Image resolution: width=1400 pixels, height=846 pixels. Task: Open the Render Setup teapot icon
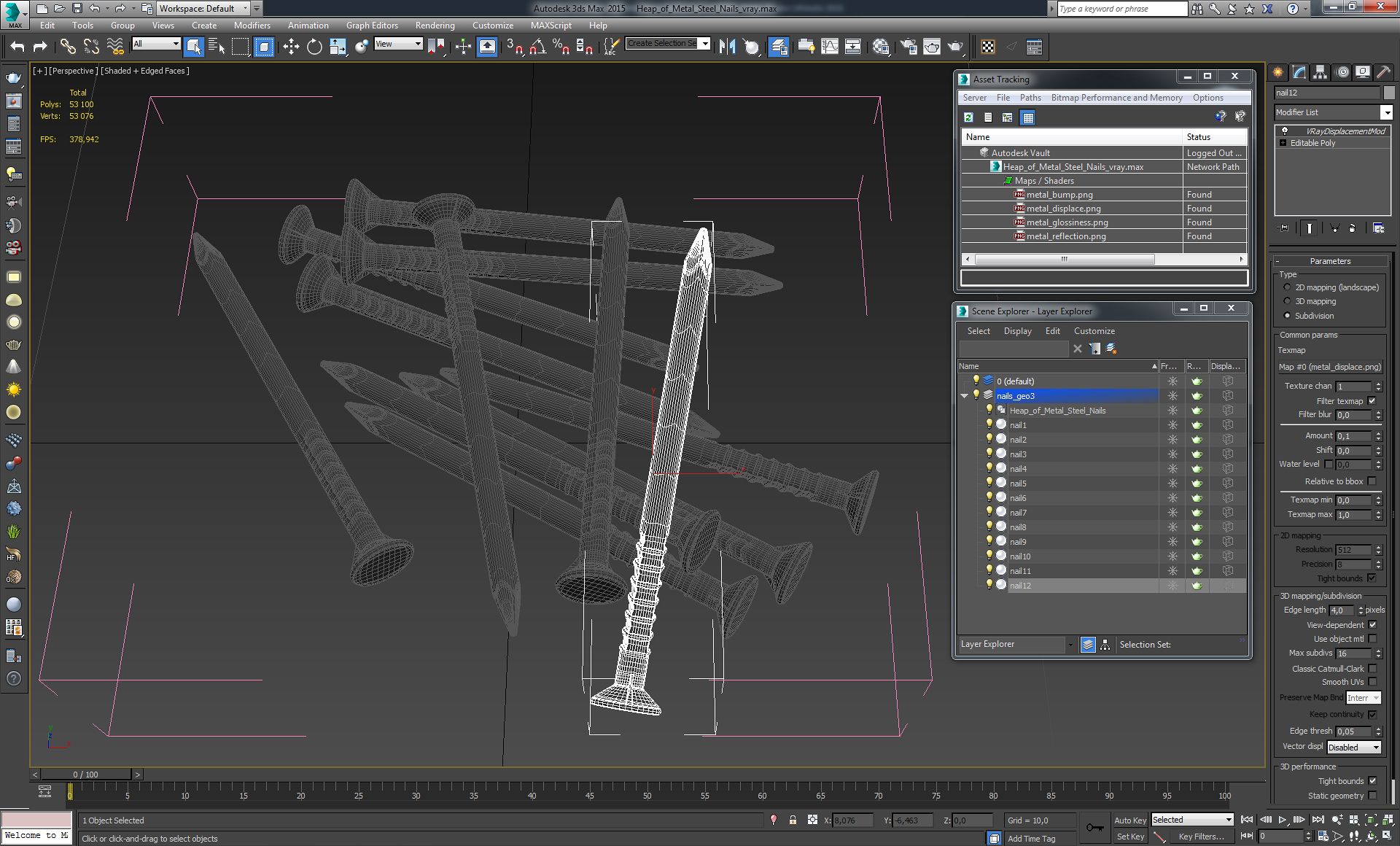pyautogui.click(x=908, y=47)
